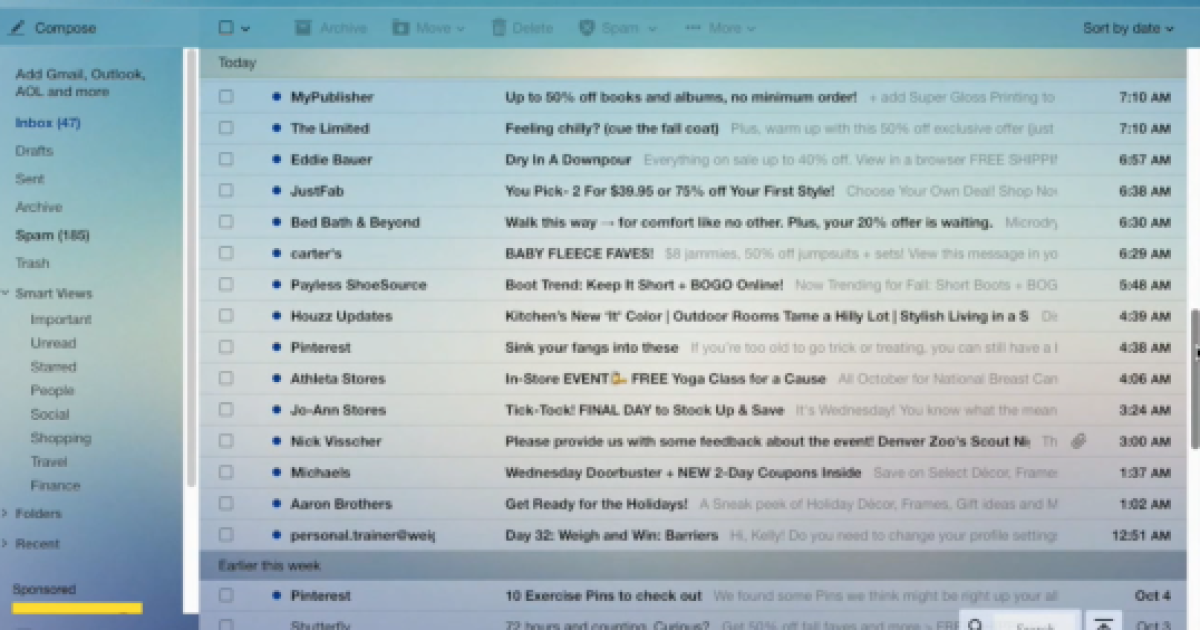Open "Tick-Tock! FINAL DAY to Stock Up & Save"
The height and width of the screenshot is (630, 1200).
click(644, 410)
